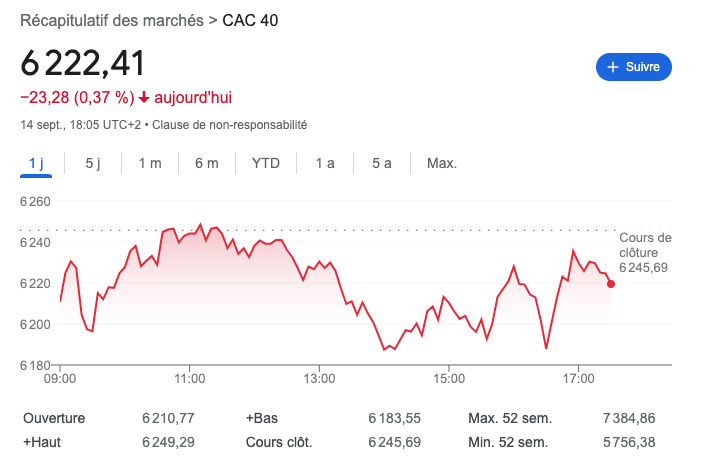Click the red down arrow icon
702x467 pixels.
coord(144,98)
